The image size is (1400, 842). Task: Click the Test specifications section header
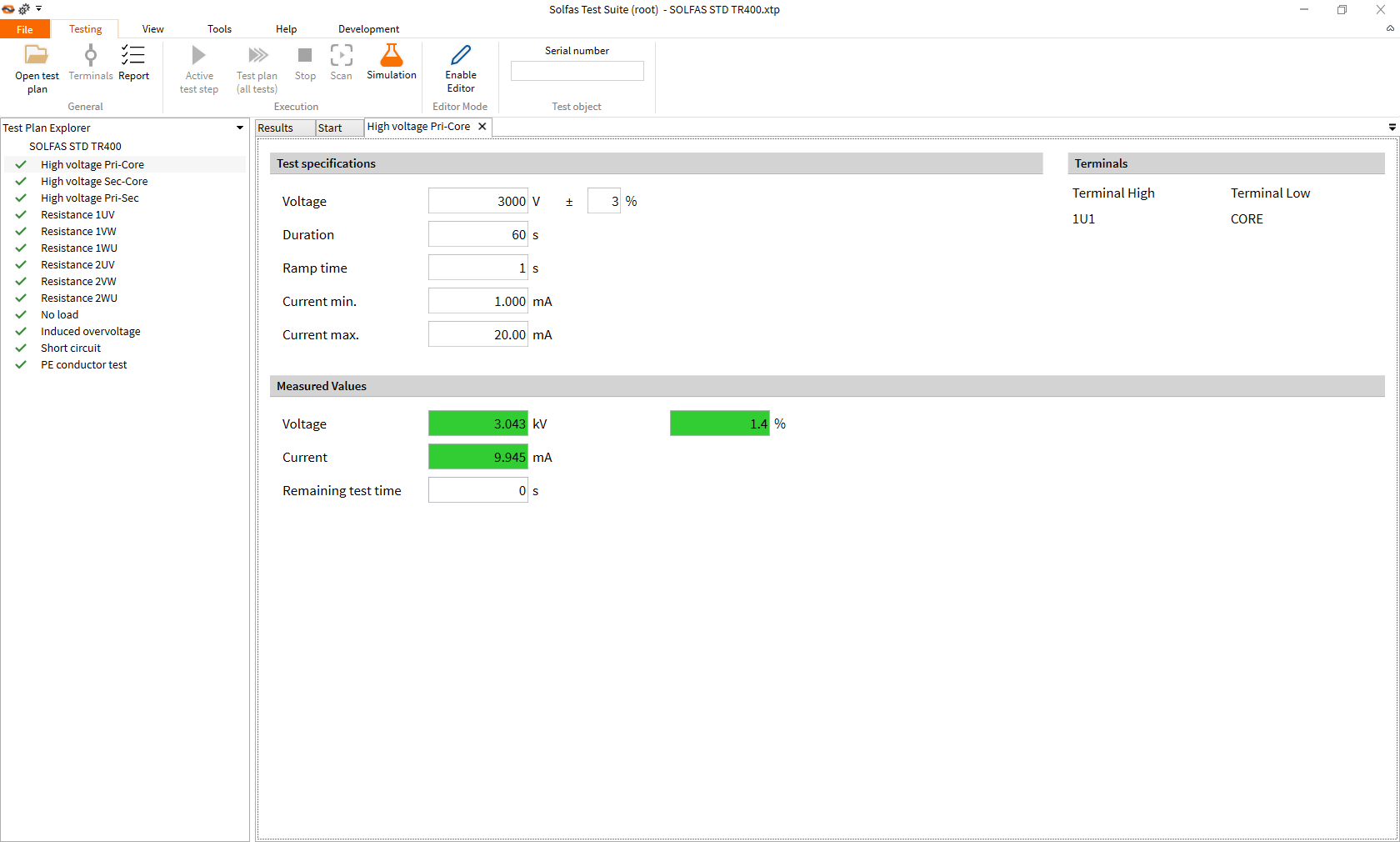(657, 163)
